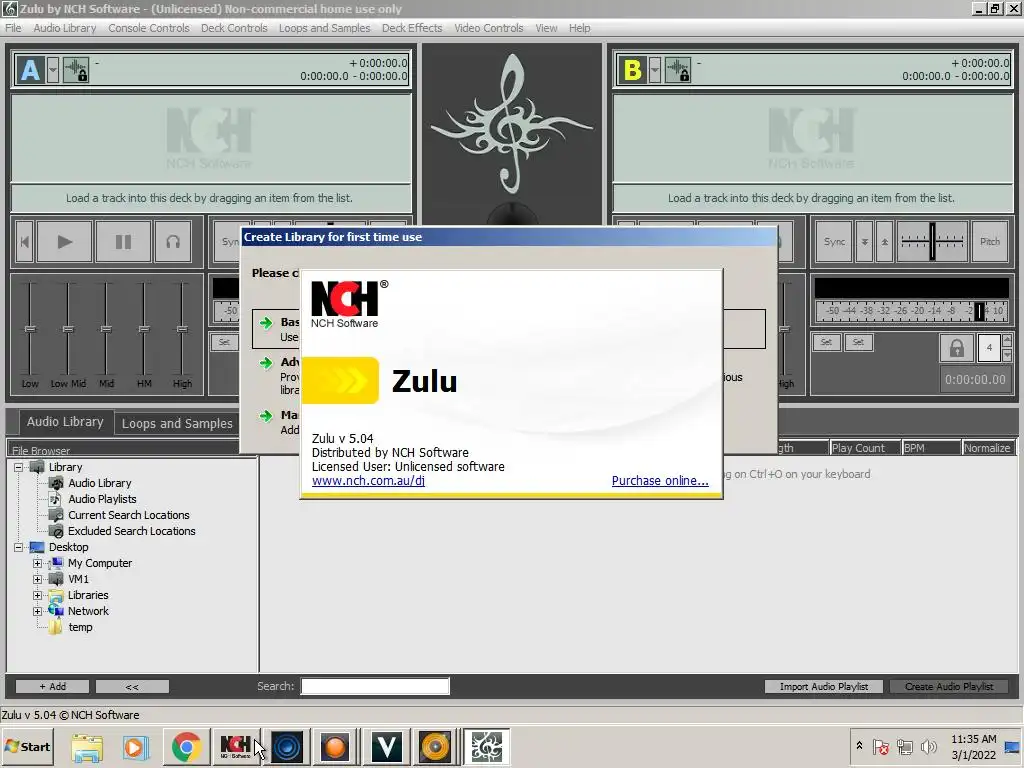Click Purchase online link
This screenshot has width=1024, height=768.
tap(660, 481)
